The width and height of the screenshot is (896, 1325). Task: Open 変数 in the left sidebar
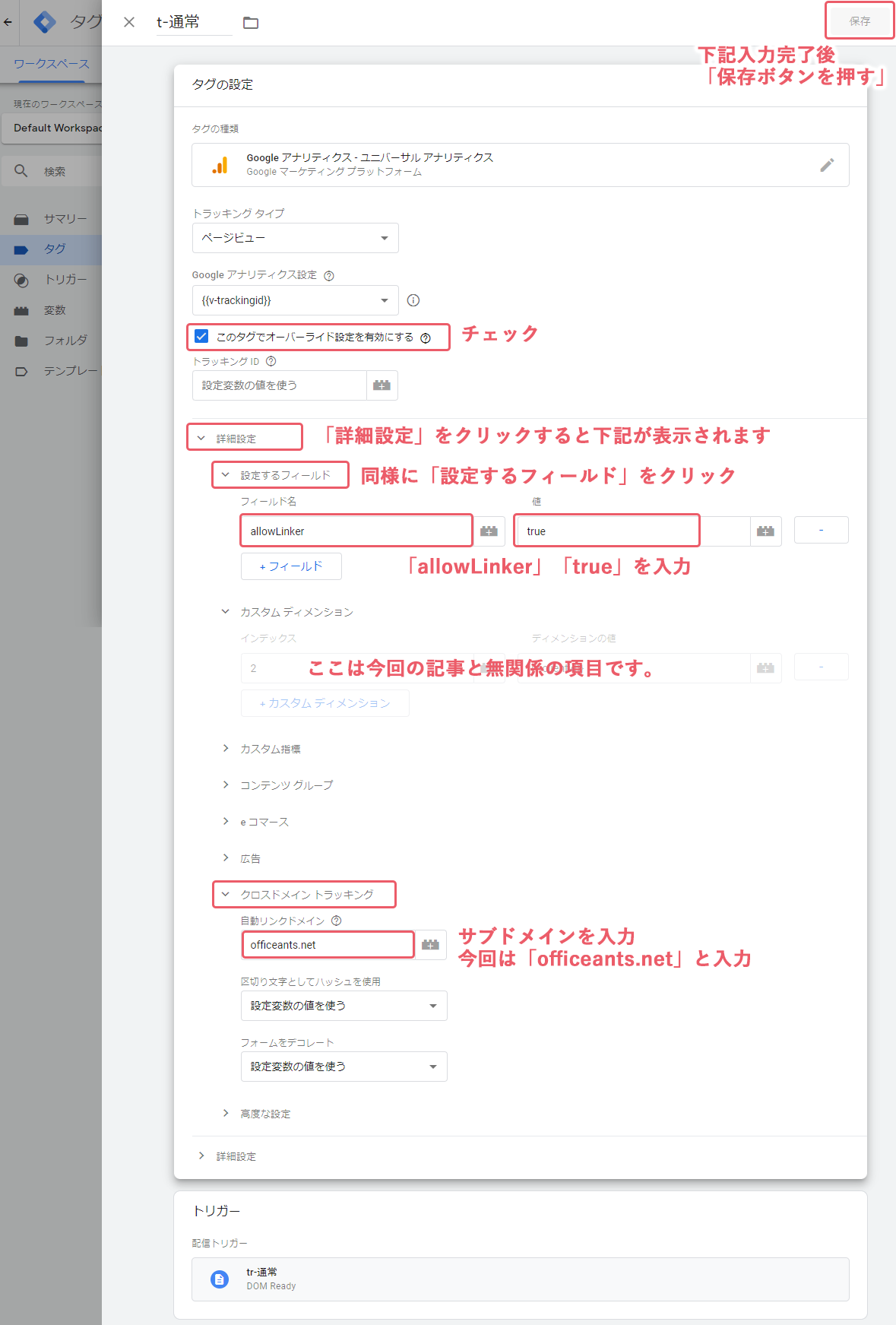pos(51,310)
